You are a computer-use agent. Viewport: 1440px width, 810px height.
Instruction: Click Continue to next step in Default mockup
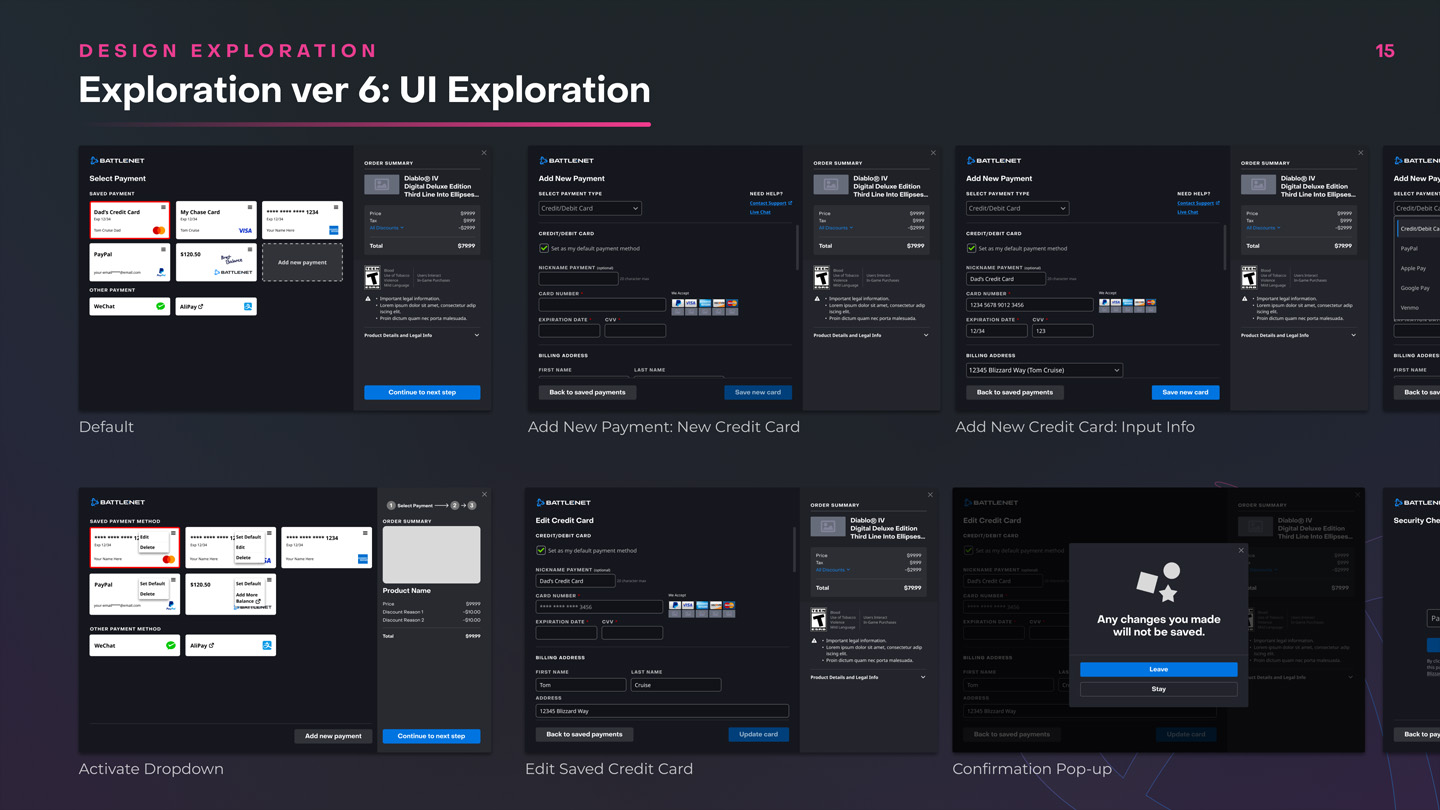[x=422, y=392]
